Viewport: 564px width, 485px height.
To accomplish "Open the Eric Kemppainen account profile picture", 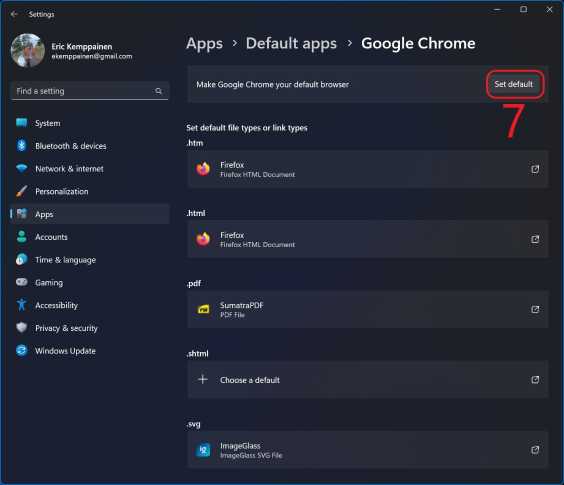I will point(28,50).
